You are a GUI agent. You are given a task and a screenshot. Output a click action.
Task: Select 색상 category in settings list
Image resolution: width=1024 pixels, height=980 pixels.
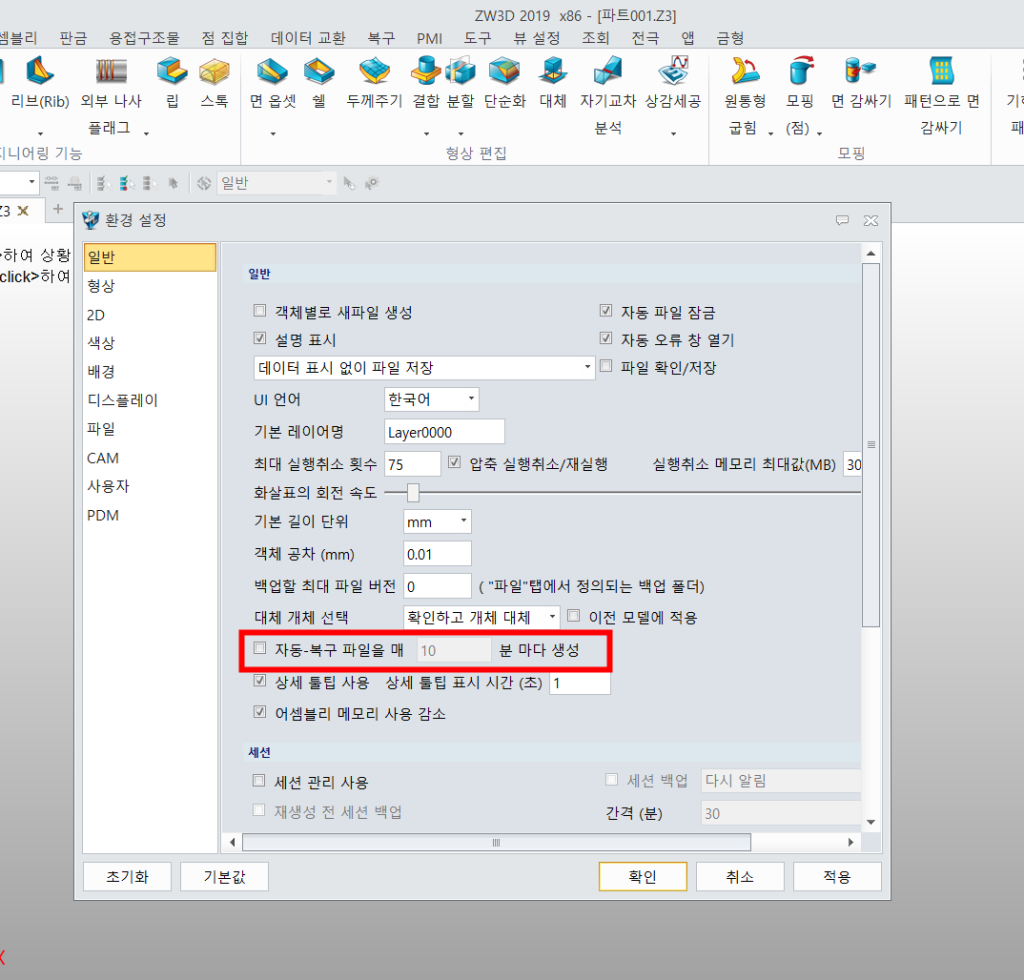coord(101,342)
